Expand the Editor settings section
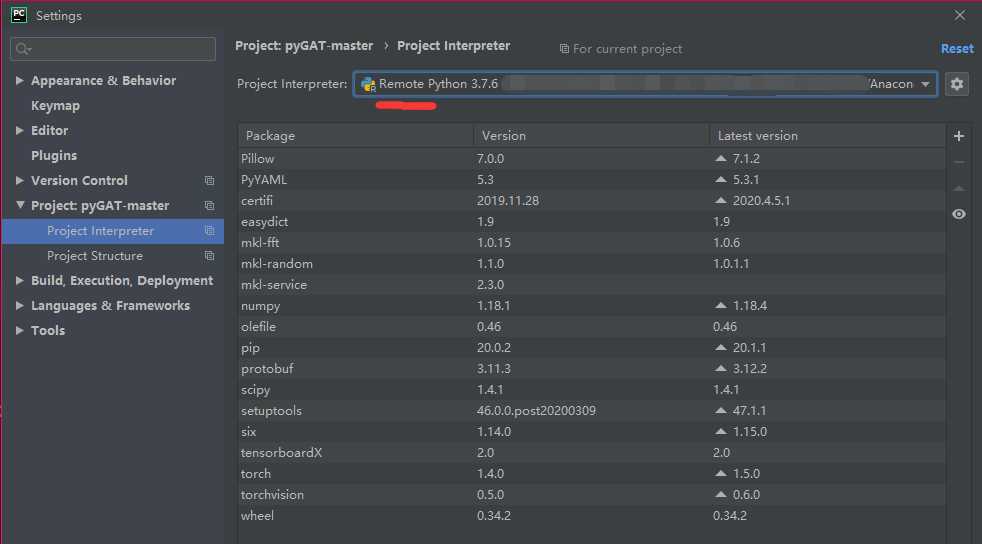Screen dimensions: 982x544 (20, 131)
